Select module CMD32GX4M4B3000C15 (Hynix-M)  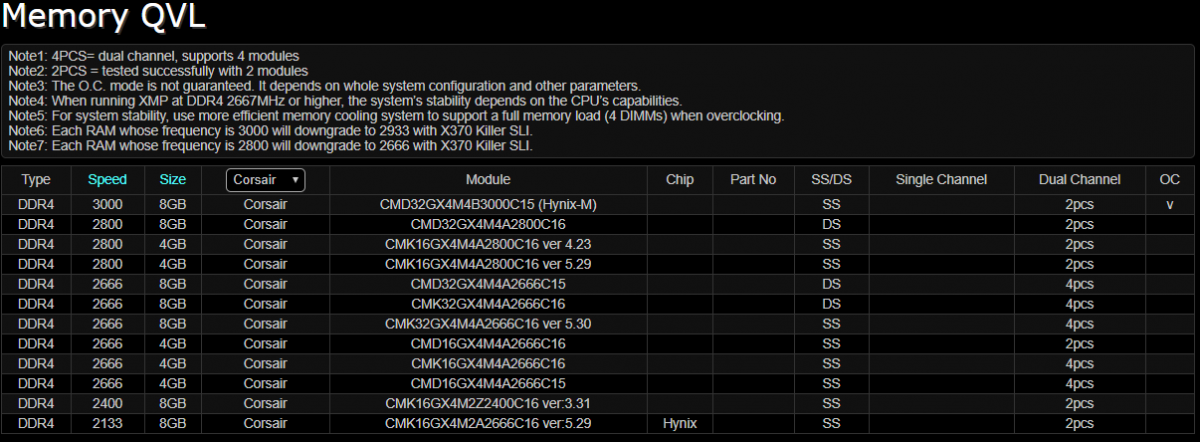(x=488, y=204)
